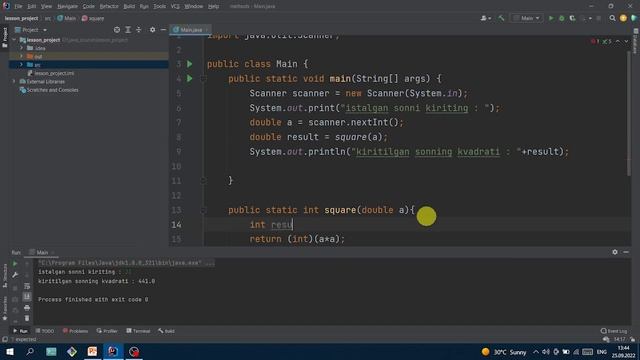
Task: Hide the Project panel with minus icon
Action: point(163,30)
